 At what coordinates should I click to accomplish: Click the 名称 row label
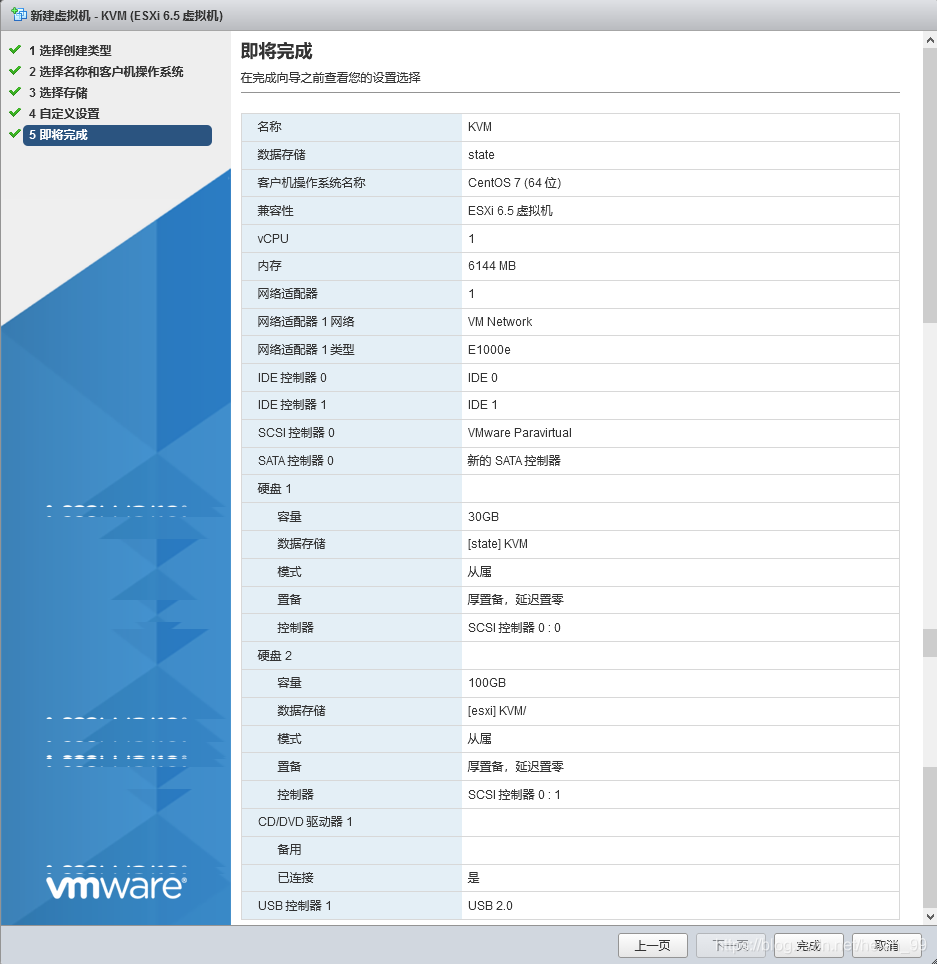pyautogui.click(x=269, y=127)
